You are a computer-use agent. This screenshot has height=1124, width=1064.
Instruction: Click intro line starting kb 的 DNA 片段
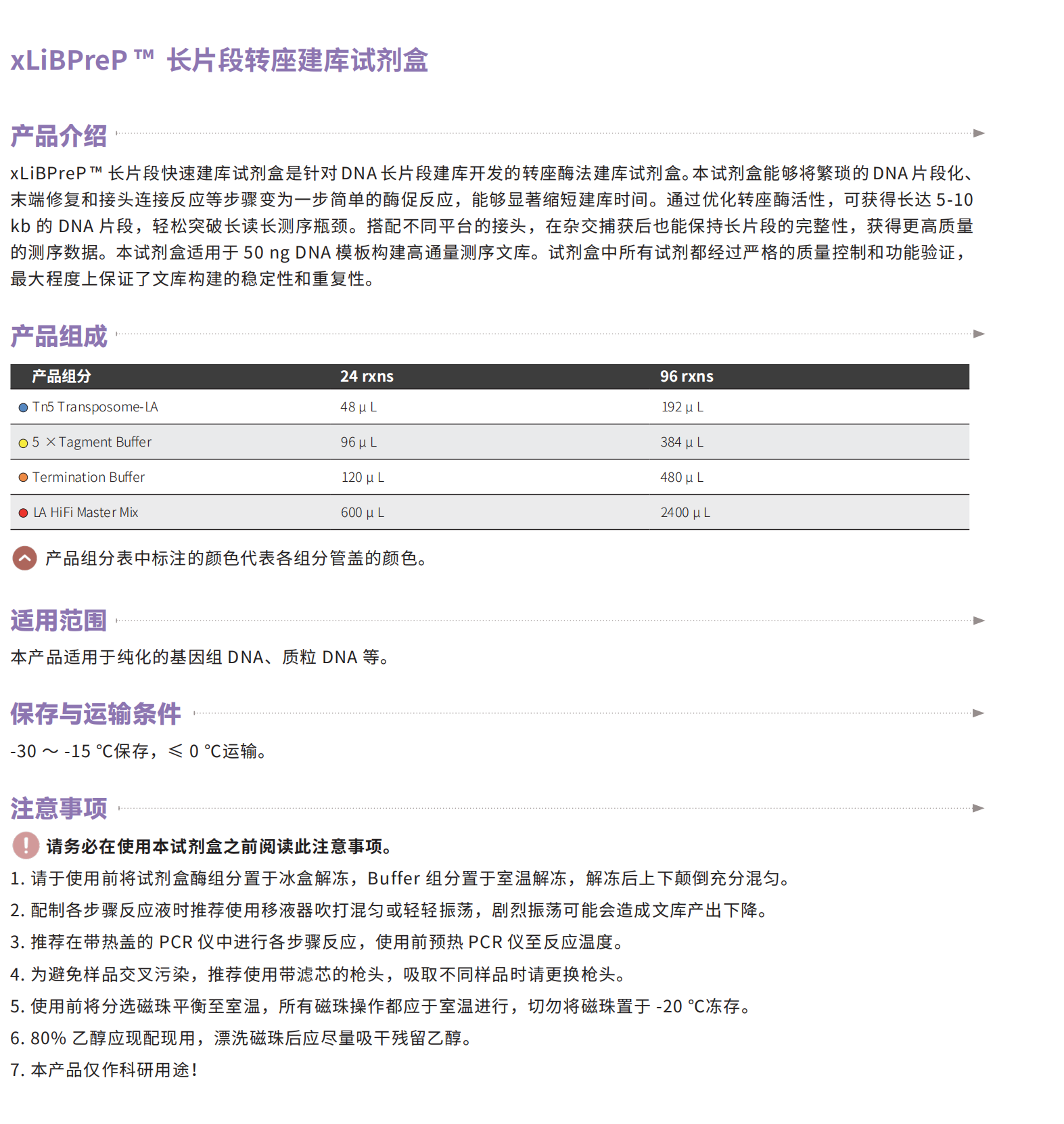(492, 226)
